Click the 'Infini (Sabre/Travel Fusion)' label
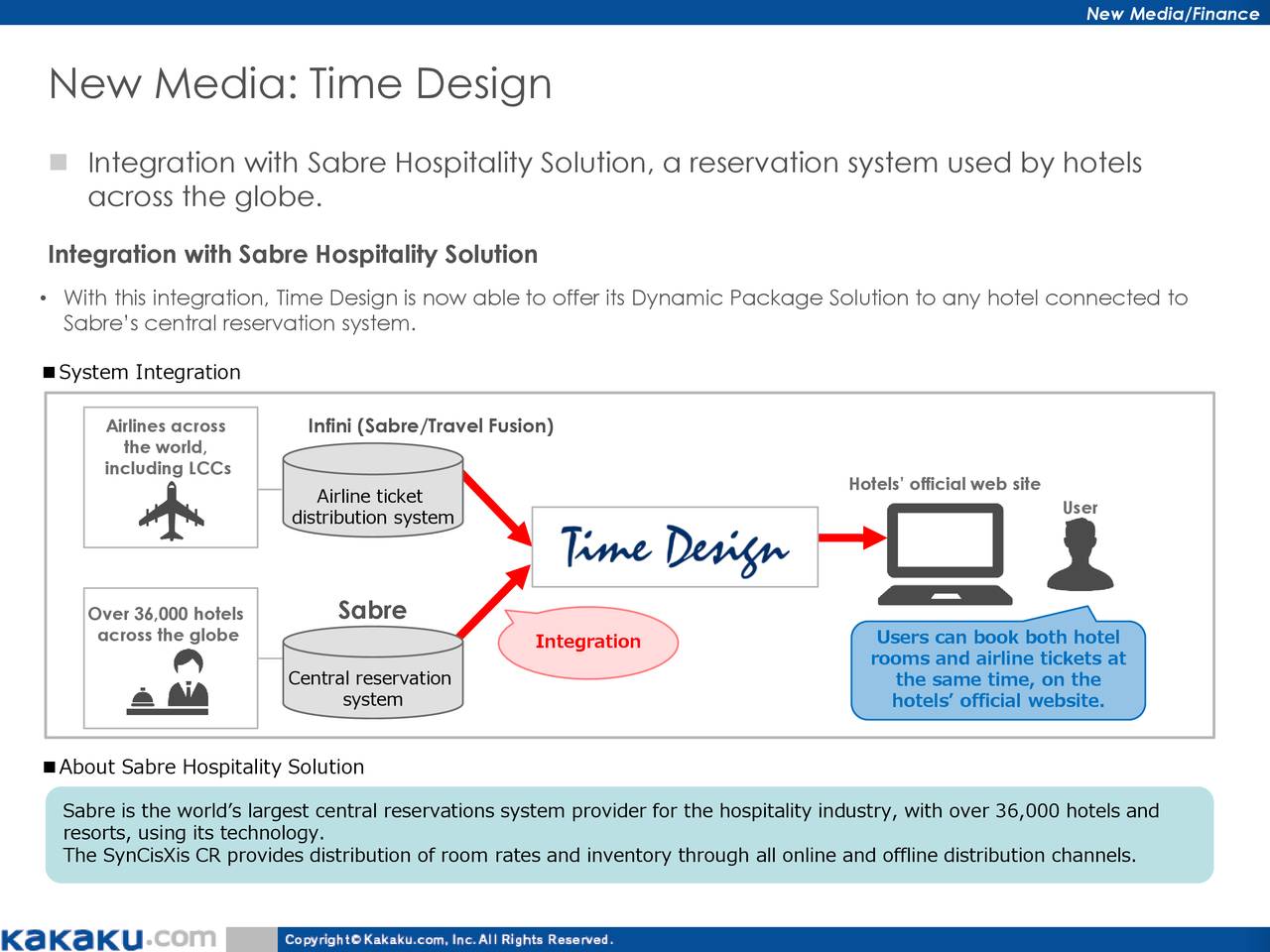Screen dimensions: 1270x952 (431, 425)
